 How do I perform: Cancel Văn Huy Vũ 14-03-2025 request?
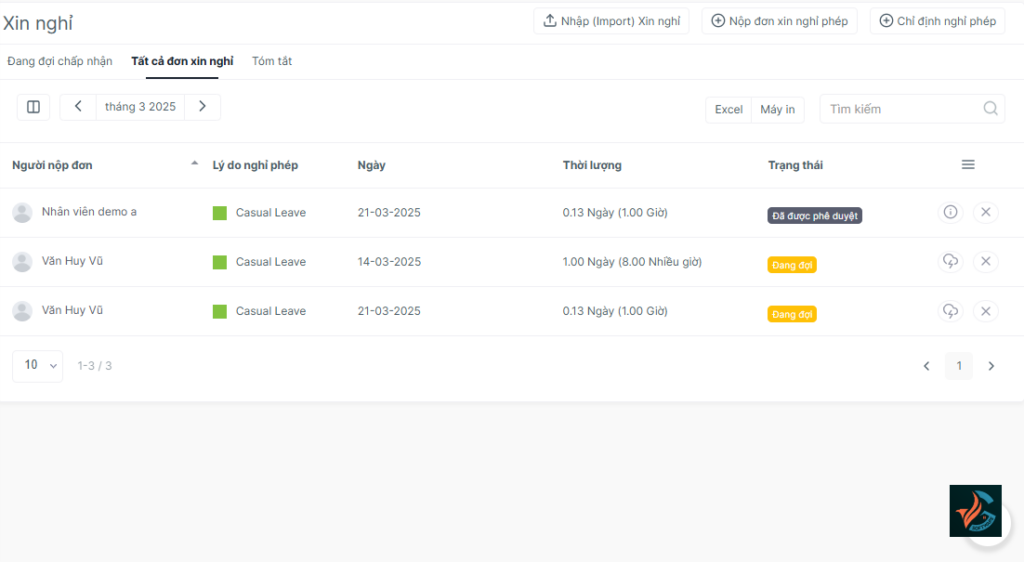tap(985, 261)
